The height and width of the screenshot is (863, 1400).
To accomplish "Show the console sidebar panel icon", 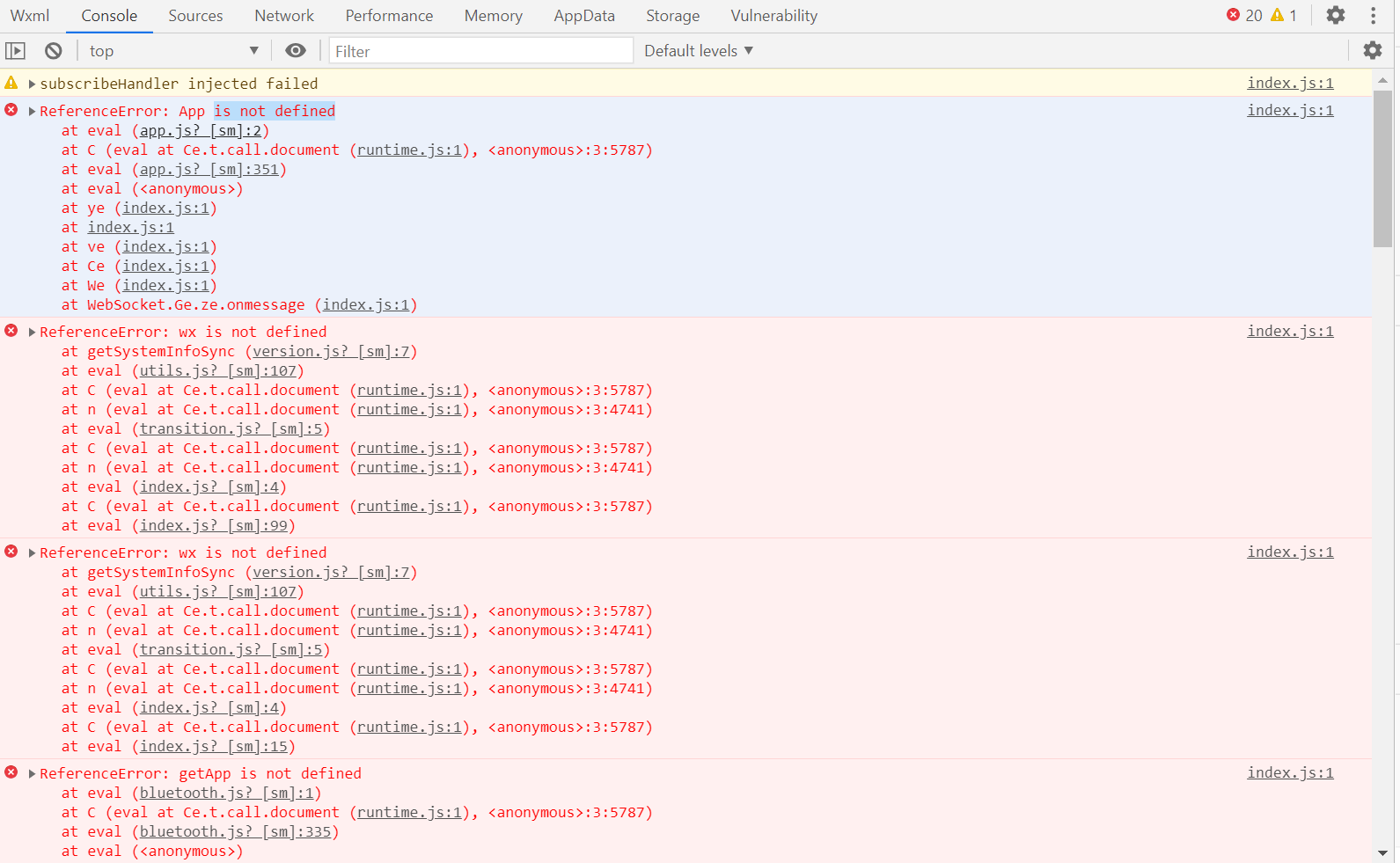I will [15, 51].
